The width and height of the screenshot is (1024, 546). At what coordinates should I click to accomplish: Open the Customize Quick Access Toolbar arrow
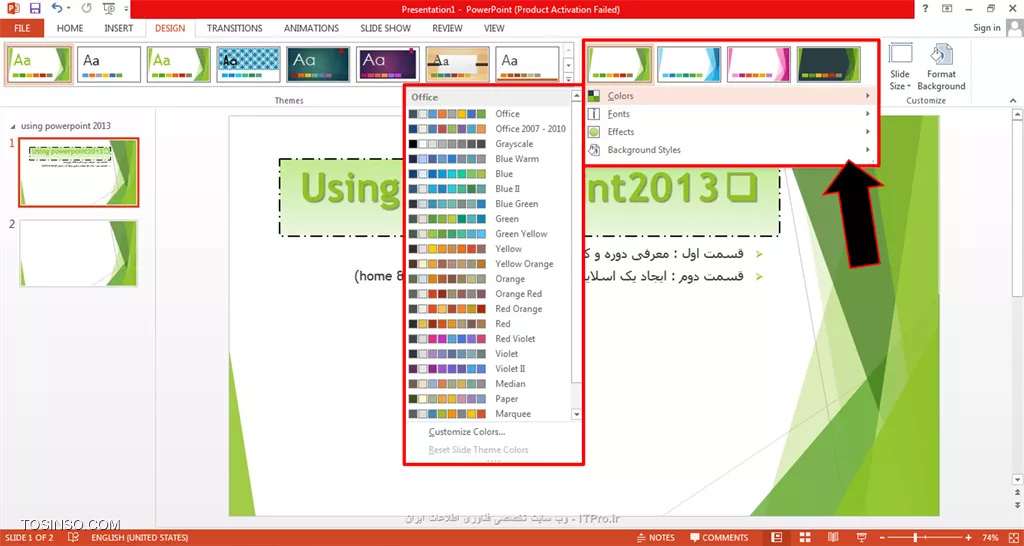coord(124,9)
